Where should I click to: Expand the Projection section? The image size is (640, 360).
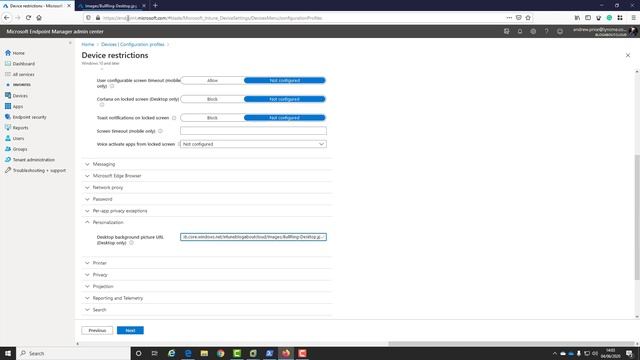[207, 287]
